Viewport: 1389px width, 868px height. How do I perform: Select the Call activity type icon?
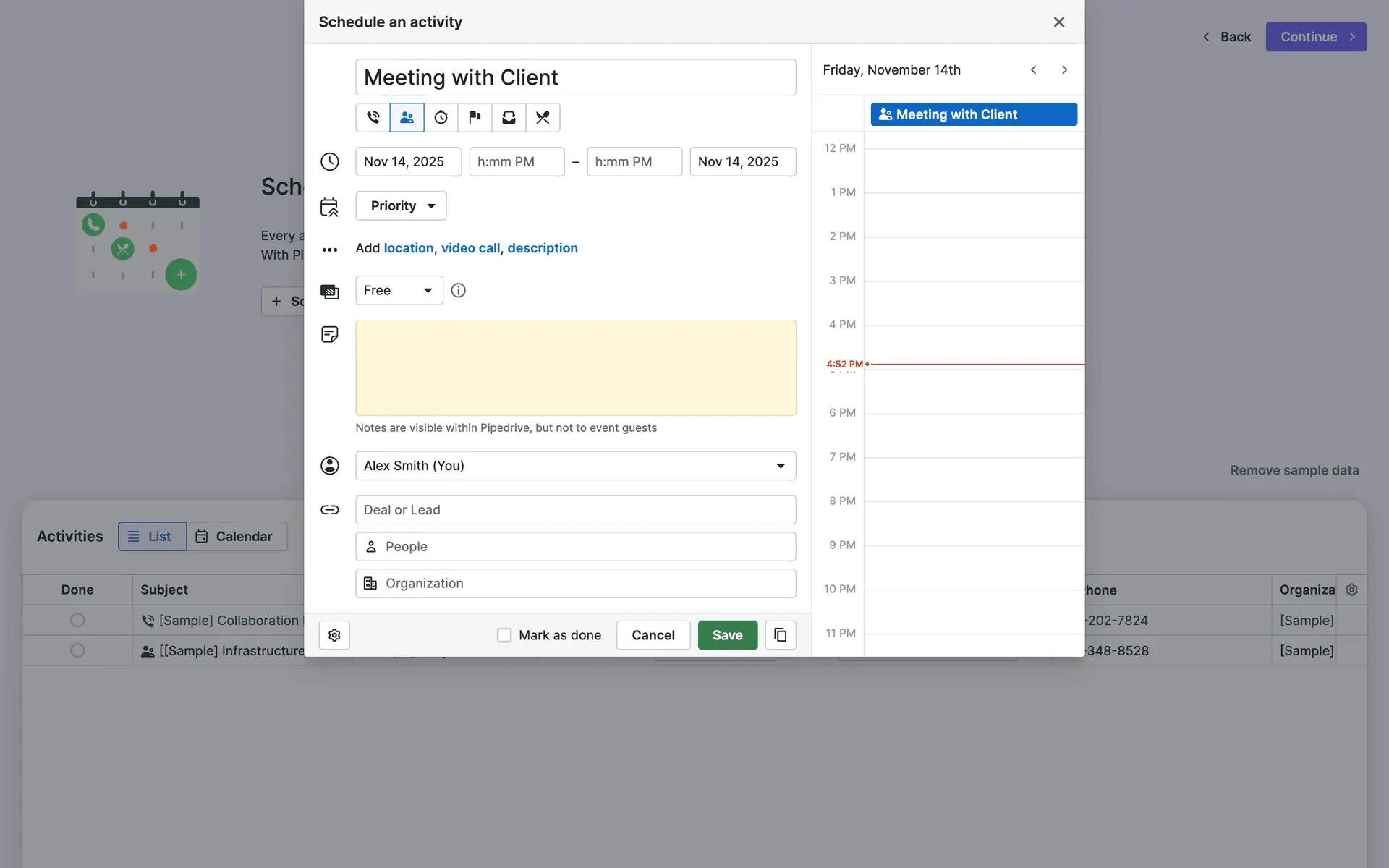[x=373, y=117]
